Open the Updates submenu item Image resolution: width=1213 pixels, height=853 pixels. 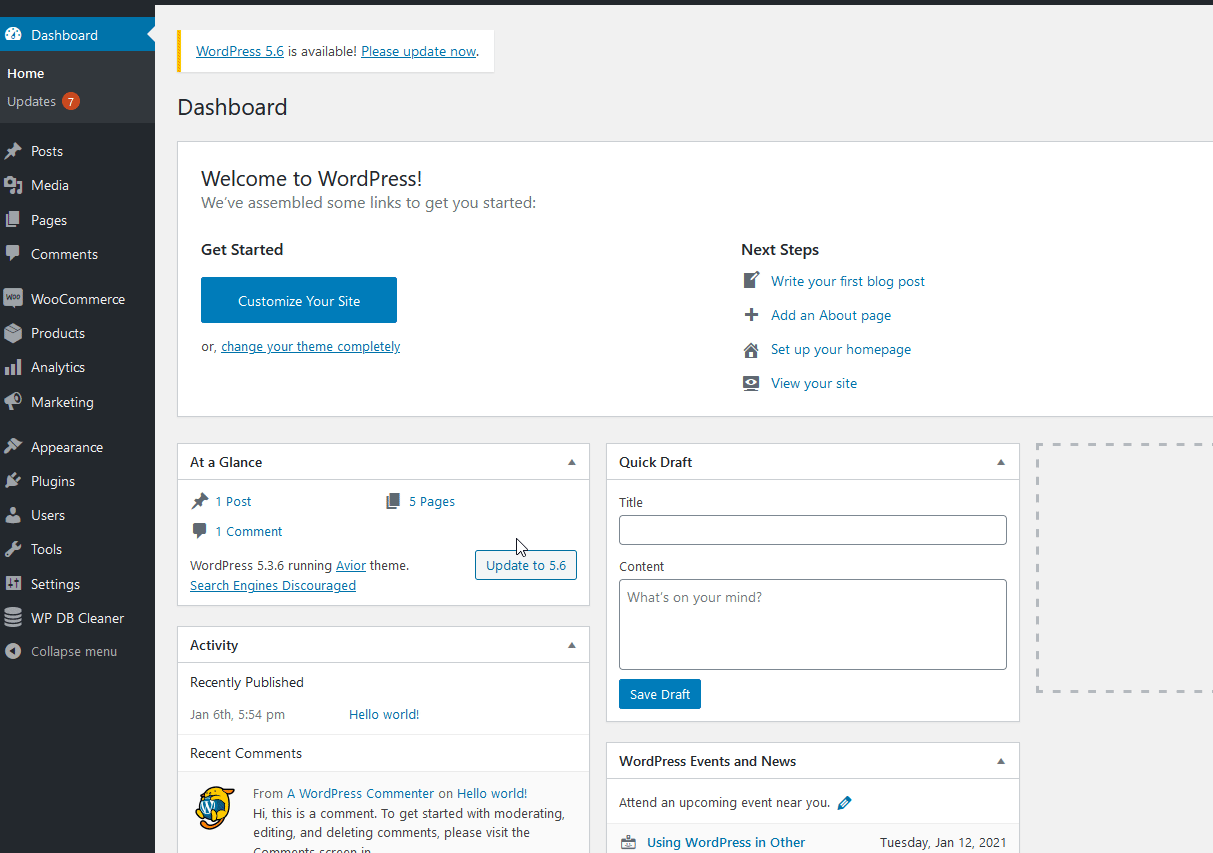pos(32,101)
